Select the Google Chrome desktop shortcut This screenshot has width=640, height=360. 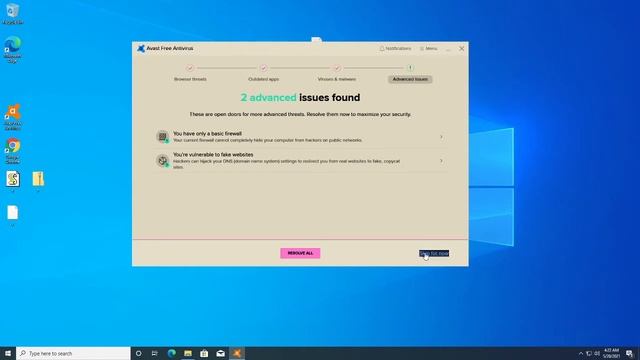(x=12, y=151)
